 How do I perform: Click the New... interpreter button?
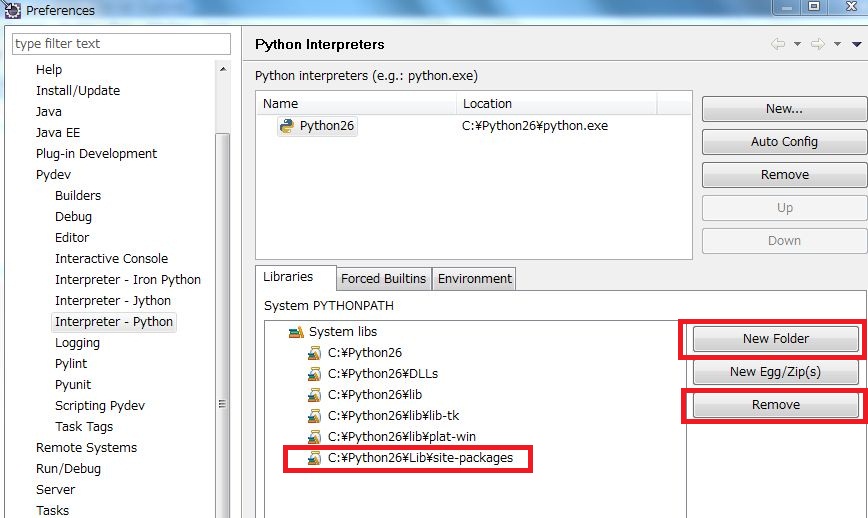tap(784, 109)
